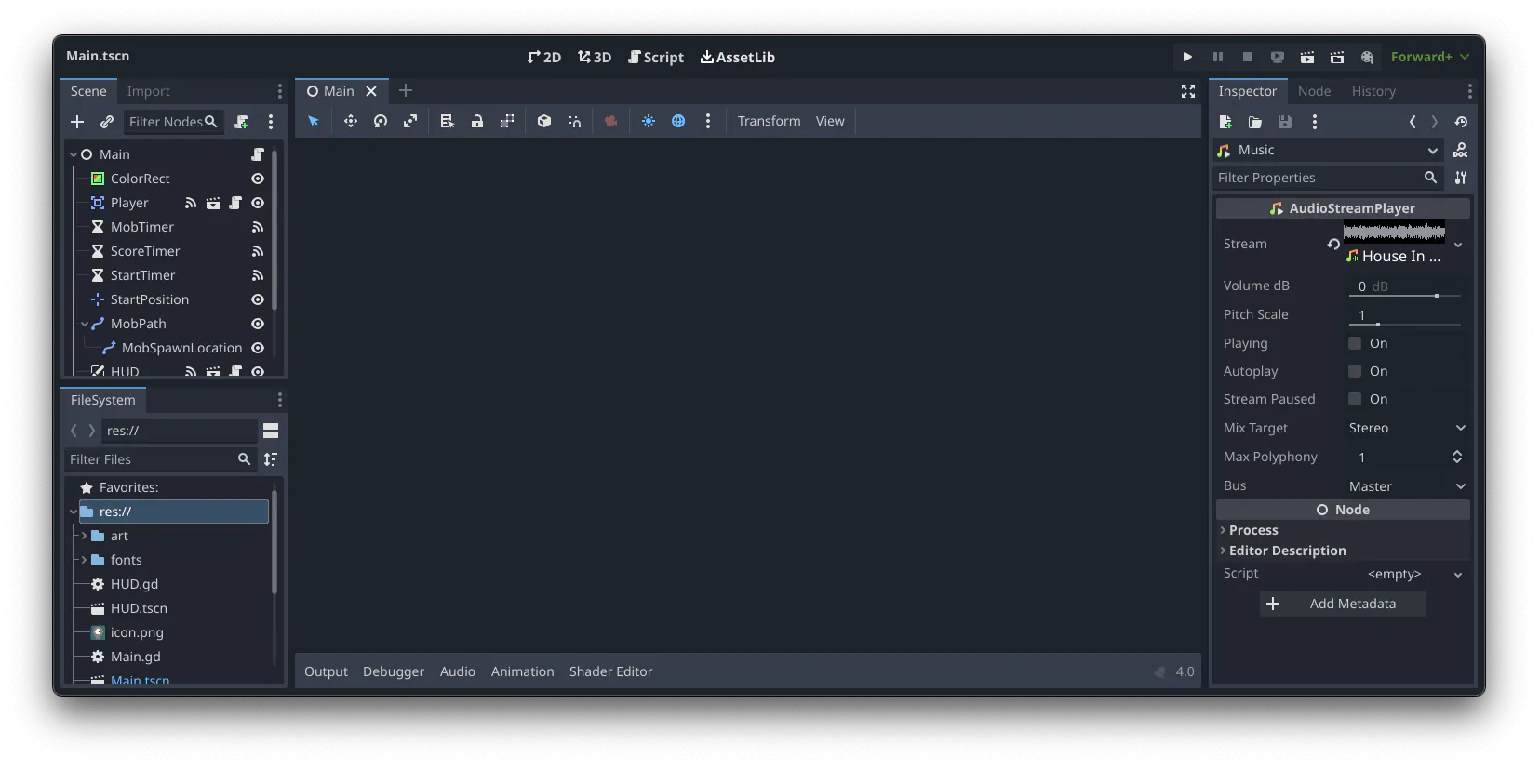The width and height of the screenshot is (1540, 784).
Task: Activate the Rotate Mode tool
Action: (381, 121)
